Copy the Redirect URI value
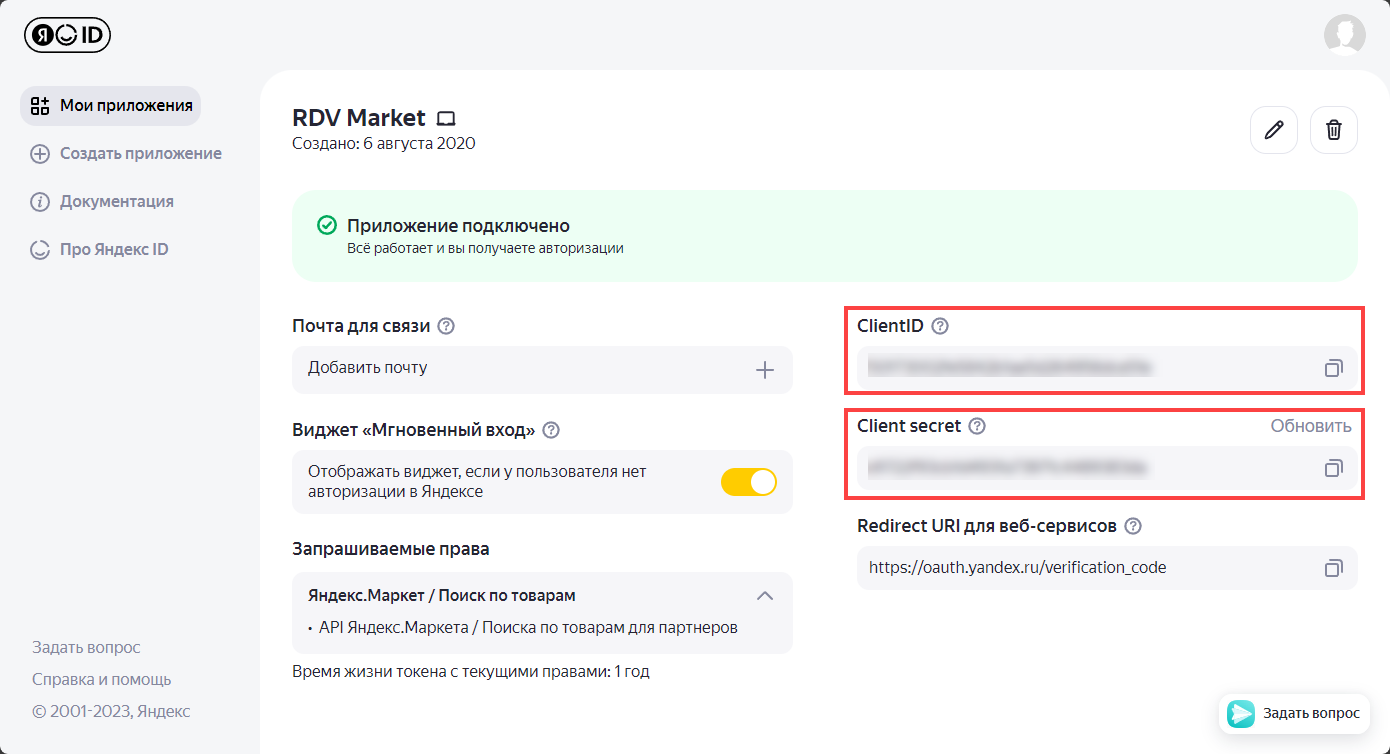Viewport: 1390px width, 754px height. coord(1333,568)
